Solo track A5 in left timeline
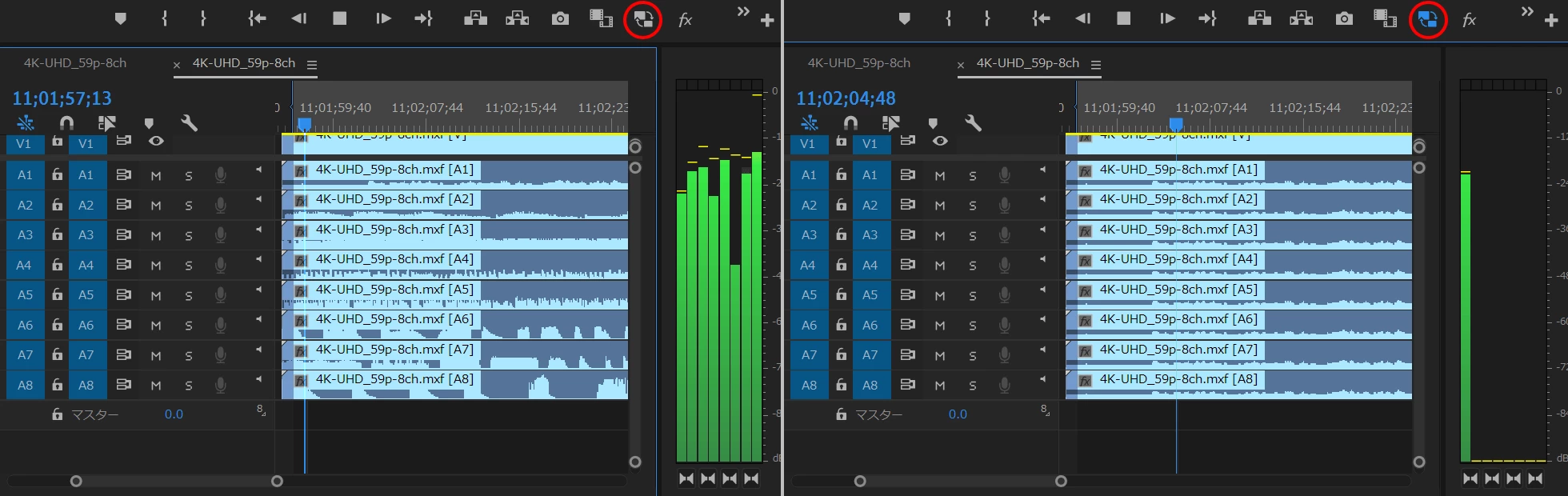 click(189, 295)
